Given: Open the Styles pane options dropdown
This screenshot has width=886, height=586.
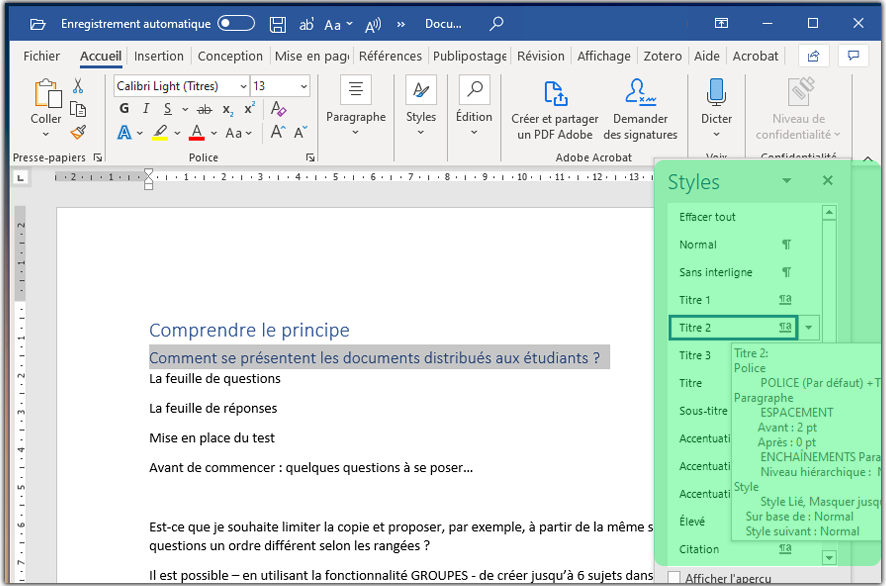Looking at the screenshot, I should click(x=787, y=181).
